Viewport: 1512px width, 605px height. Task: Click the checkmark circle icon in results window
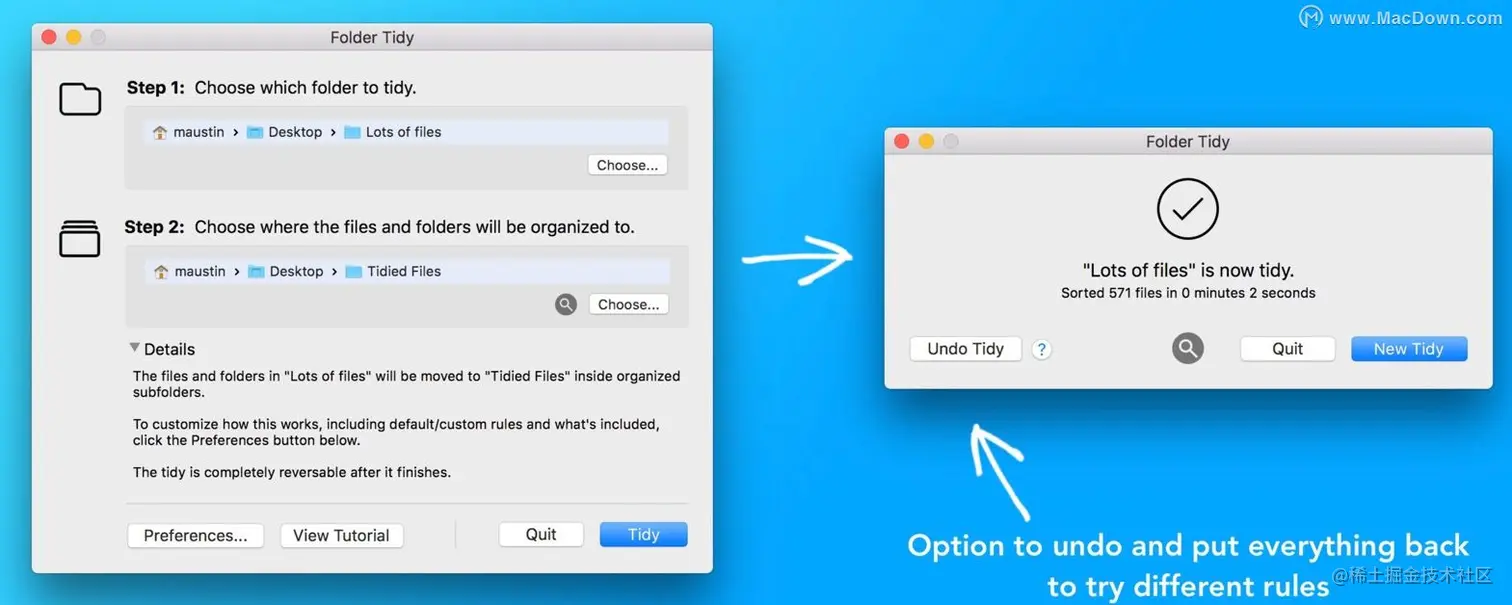click(1188, 209)
